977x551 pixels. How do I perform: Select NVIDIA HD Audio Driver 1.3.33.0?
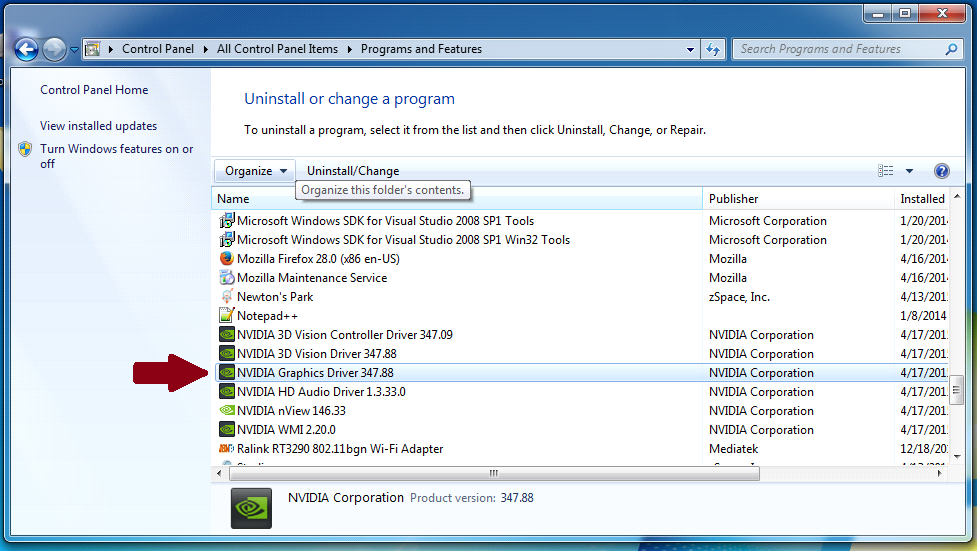click(x=321, y=391)
